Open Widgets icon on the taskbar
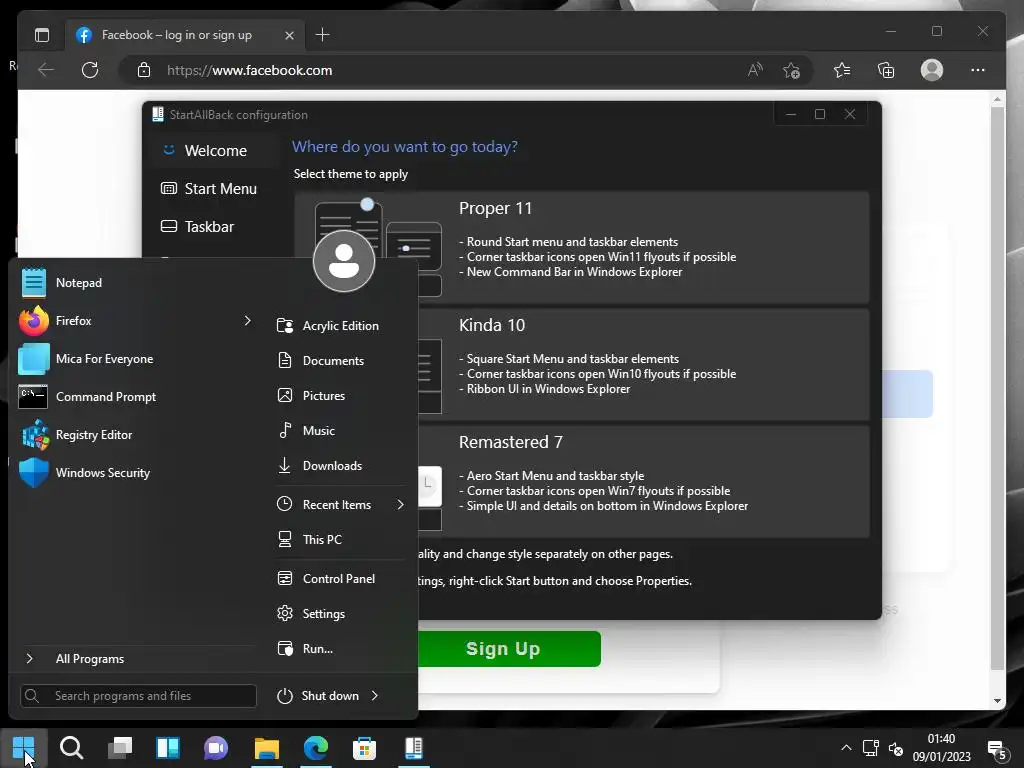1024x768 pixels. click(168, 748)
